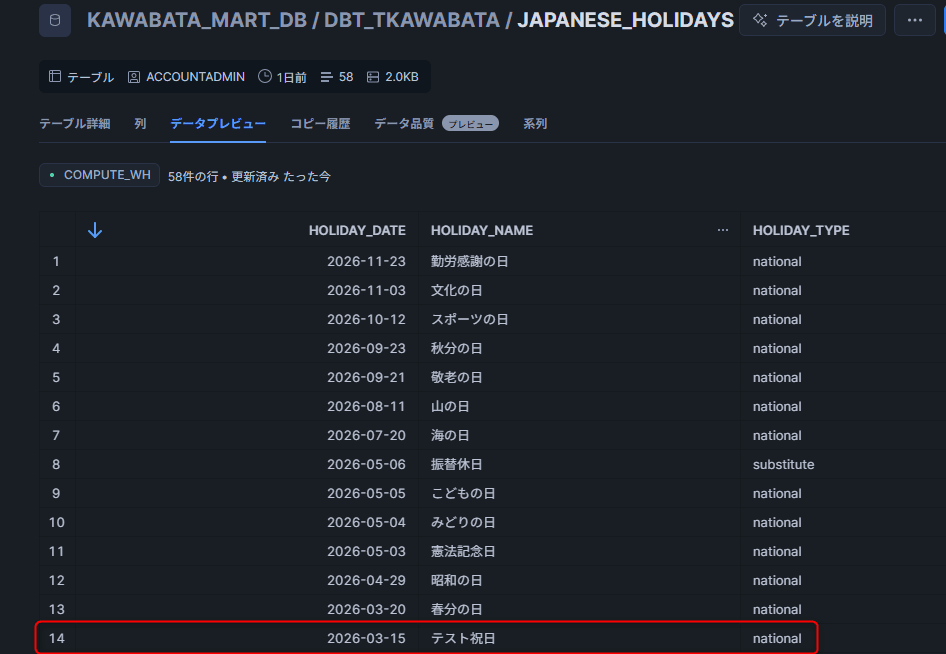This screenshot has height=654, width=946.
Task: Open the three-dots more options menu
Action: [x=915, y=21]
